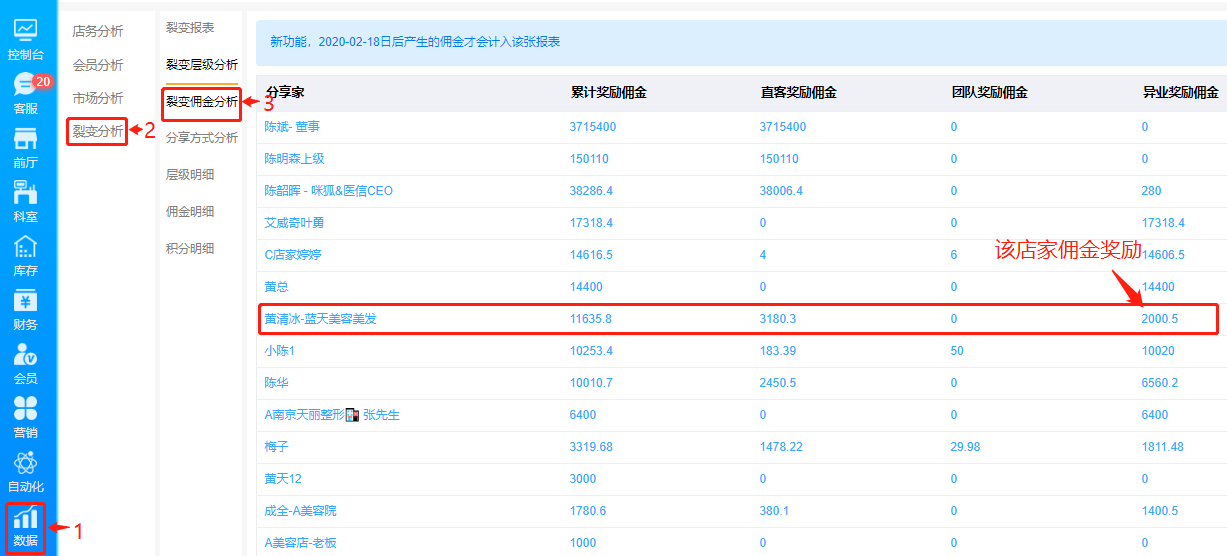Open the 佣金明细 submenu
This screenshot has width=1227, height=556.
click(x=190, y=211)
